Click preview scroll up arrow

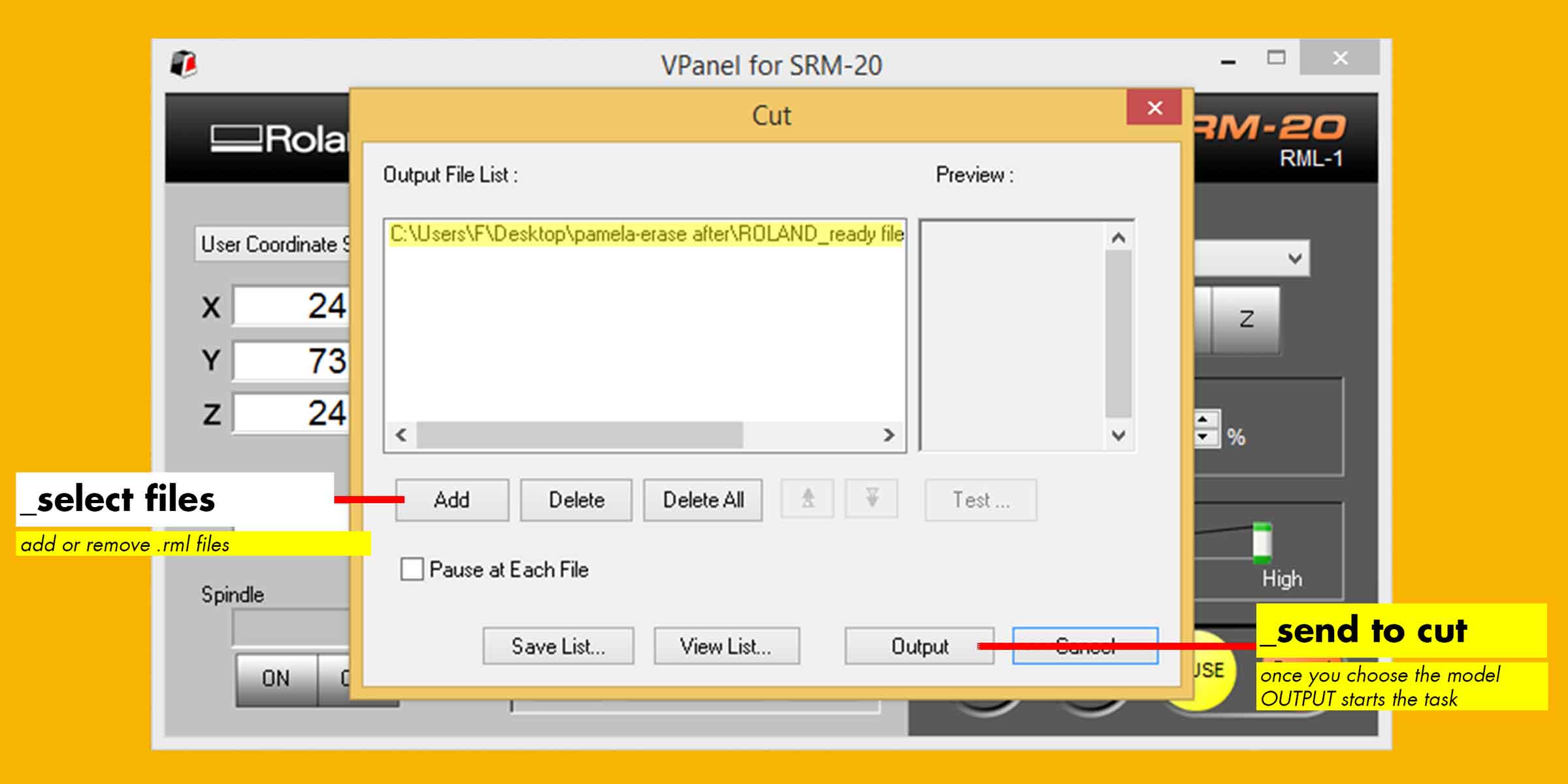coord(1119,238)
